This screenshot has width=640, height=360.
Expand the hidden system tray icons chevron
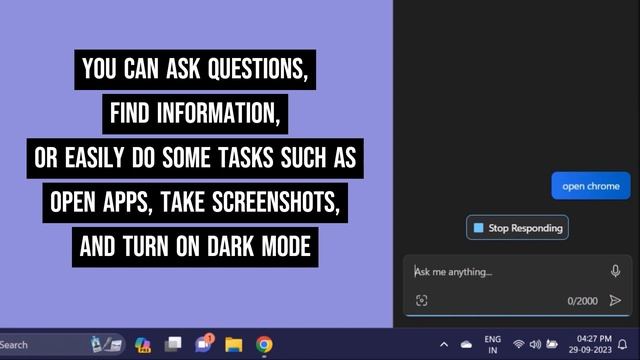click(x=444, y=345)
